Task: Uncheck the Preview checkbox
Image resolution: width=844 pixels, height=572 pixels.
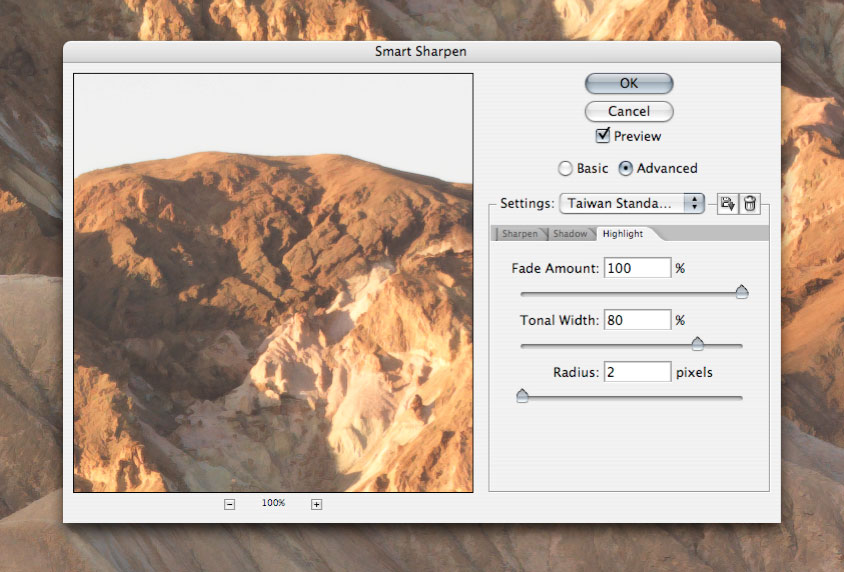Action: [x=603, y=136]
